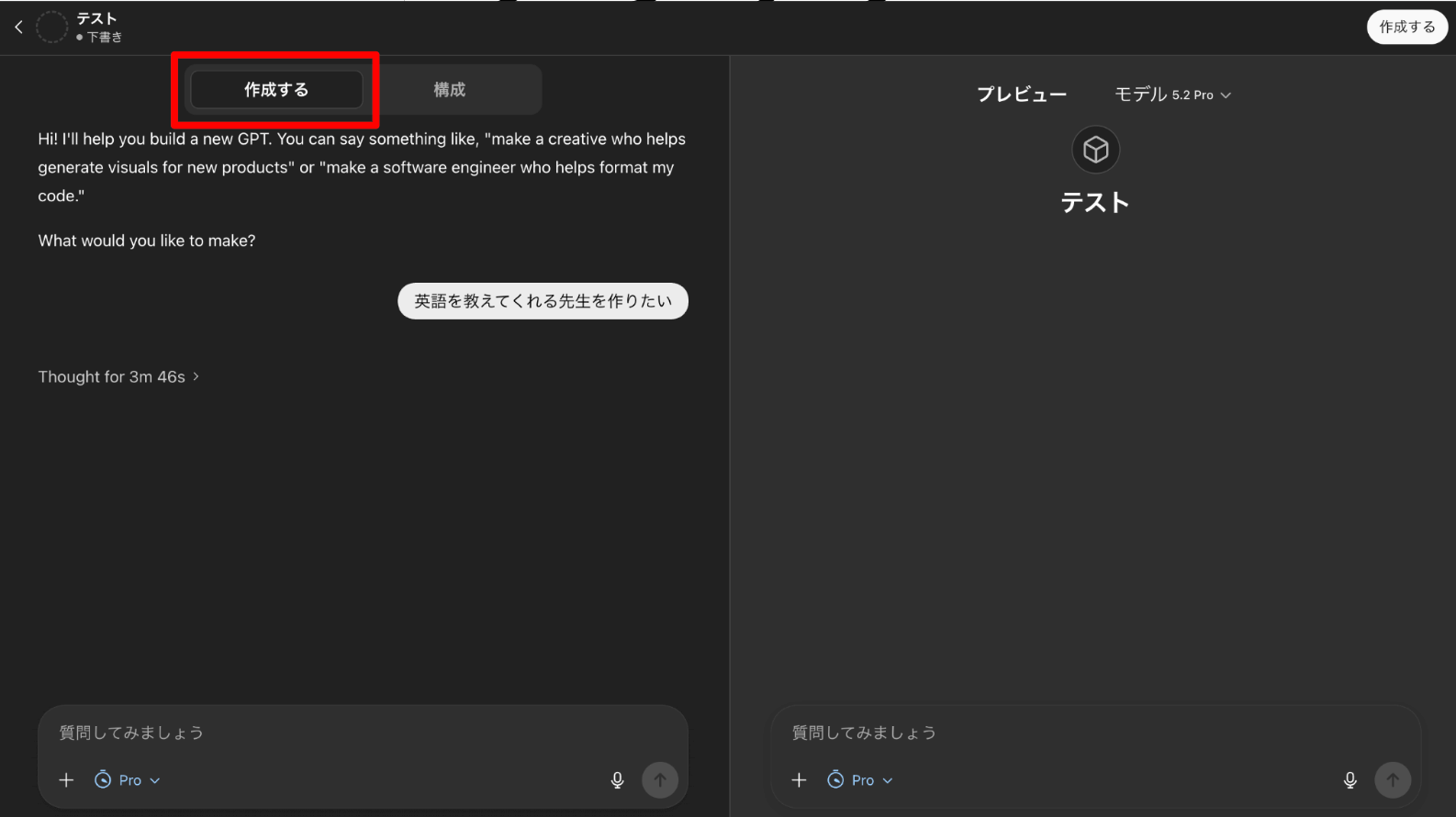Click the microphone icon in preview input
Screen dimensions: 1456x817
pos(1350,780)
